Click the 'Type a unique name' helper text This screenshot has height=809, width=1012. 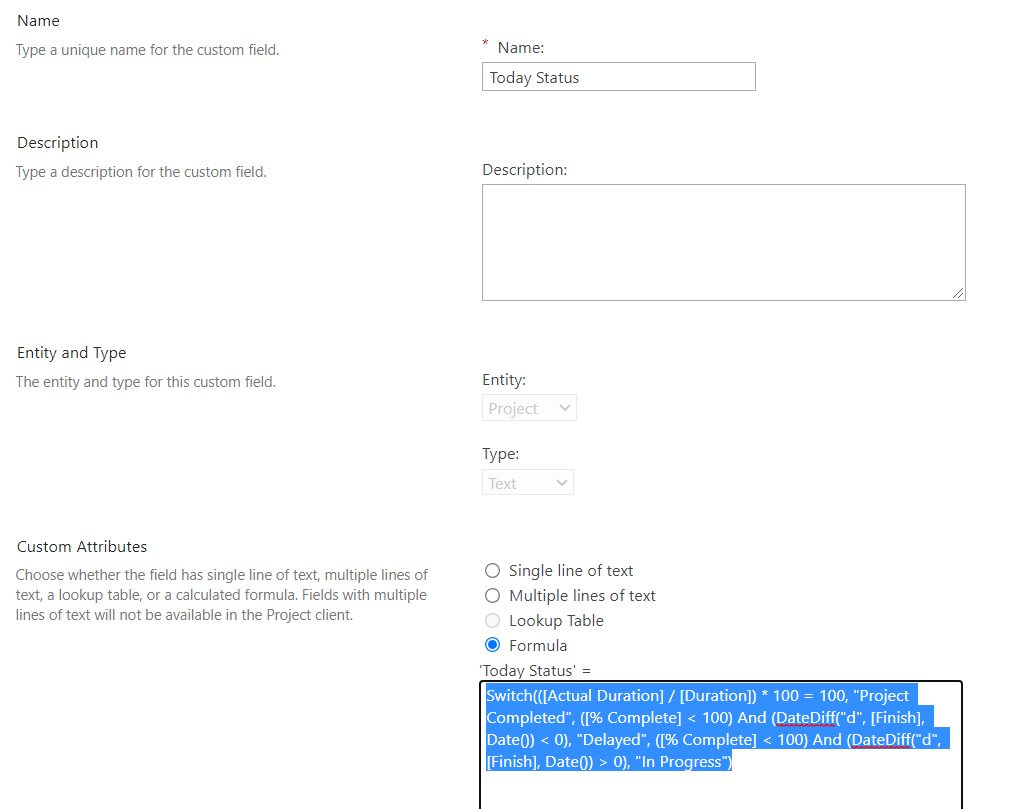click(x=147, y=50)
